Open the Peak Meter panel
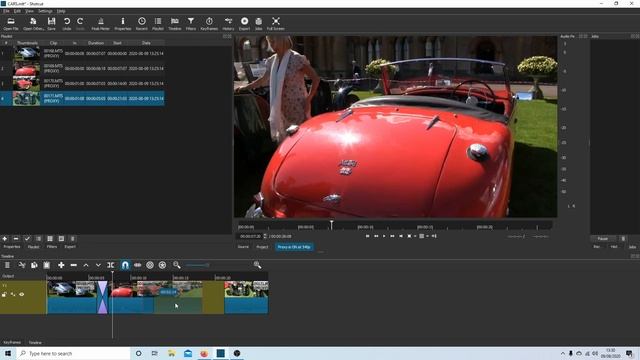The width and height of the screenshot is (640, 360). (x=100, y=24)
